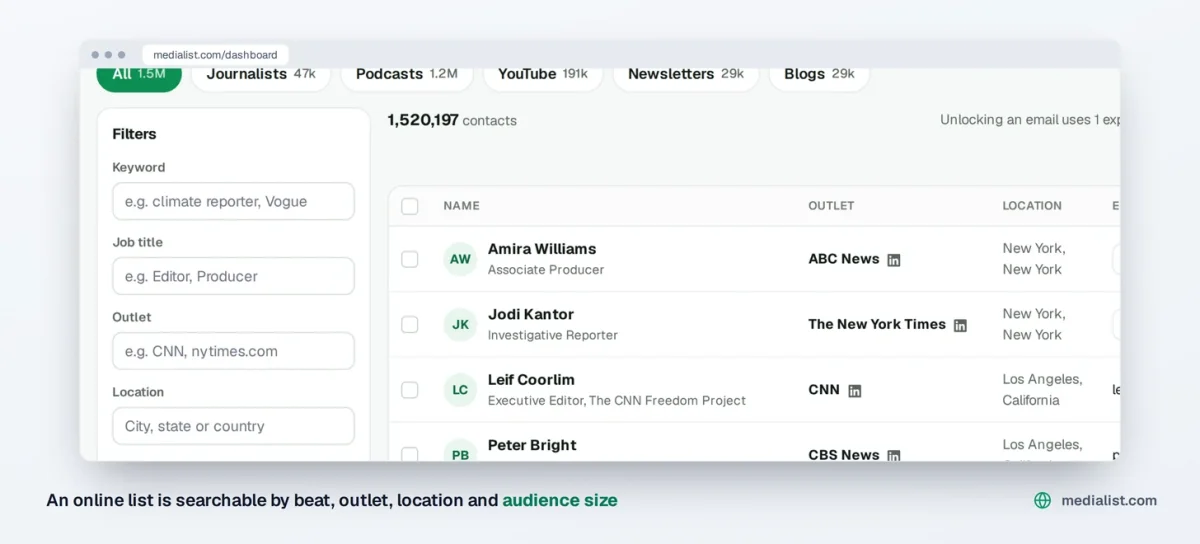This screenshot has height=544, width=1200.
Task: Click The New York Times outlet
Action: point(877,324)
